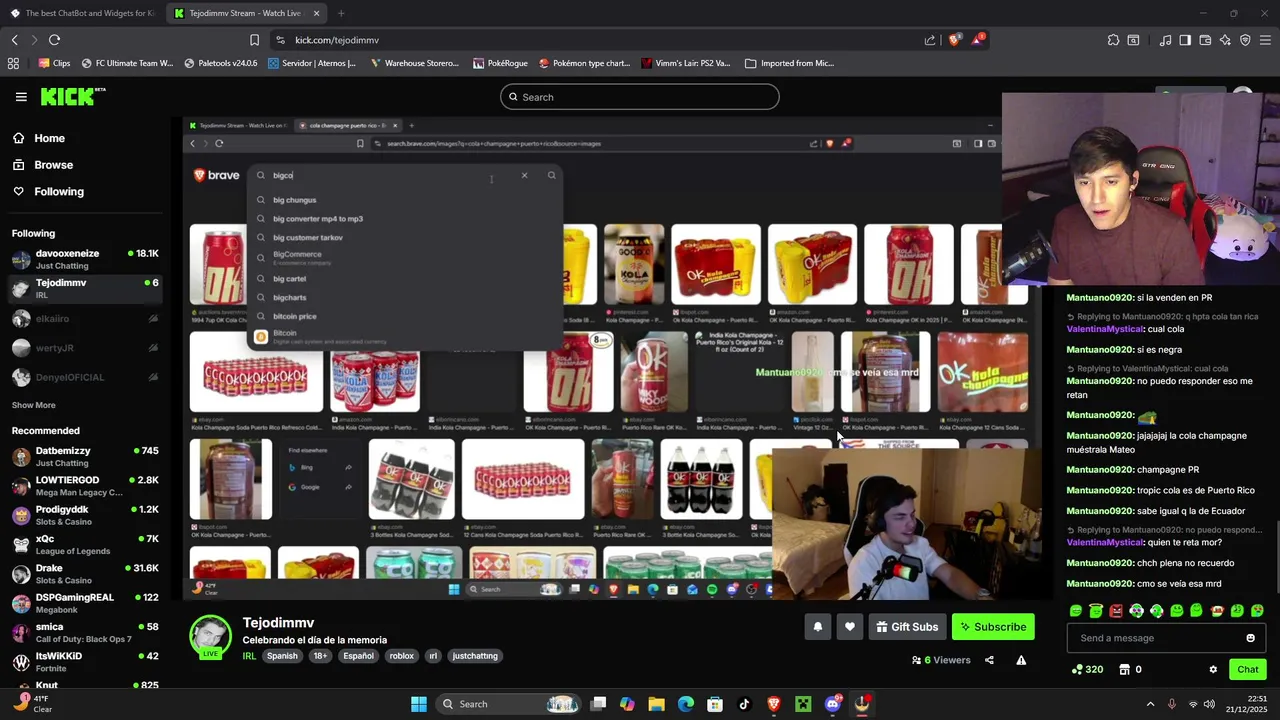
Task: Open the Kick logo homepage
Action: tap(73, 96)
